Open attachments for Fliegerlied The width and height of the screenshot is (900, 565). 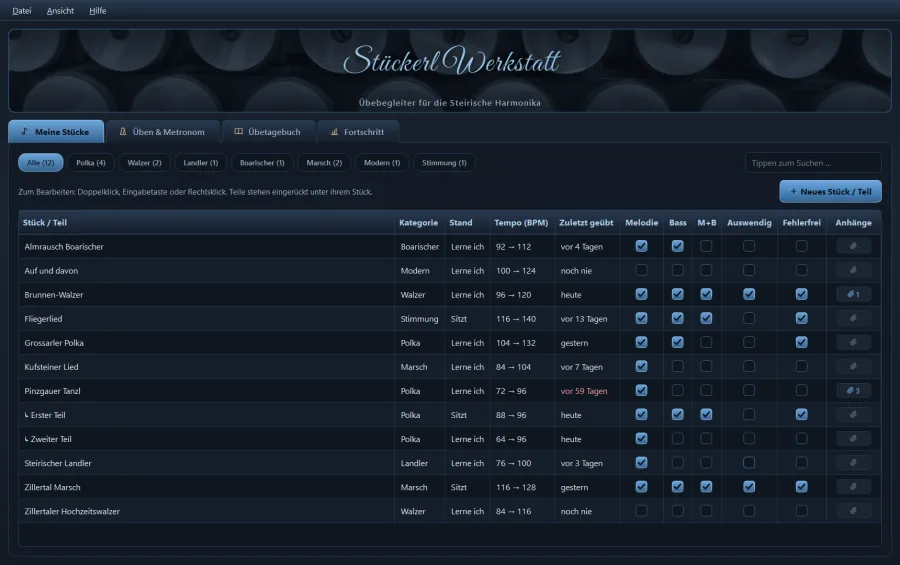(x=854, y=319)
